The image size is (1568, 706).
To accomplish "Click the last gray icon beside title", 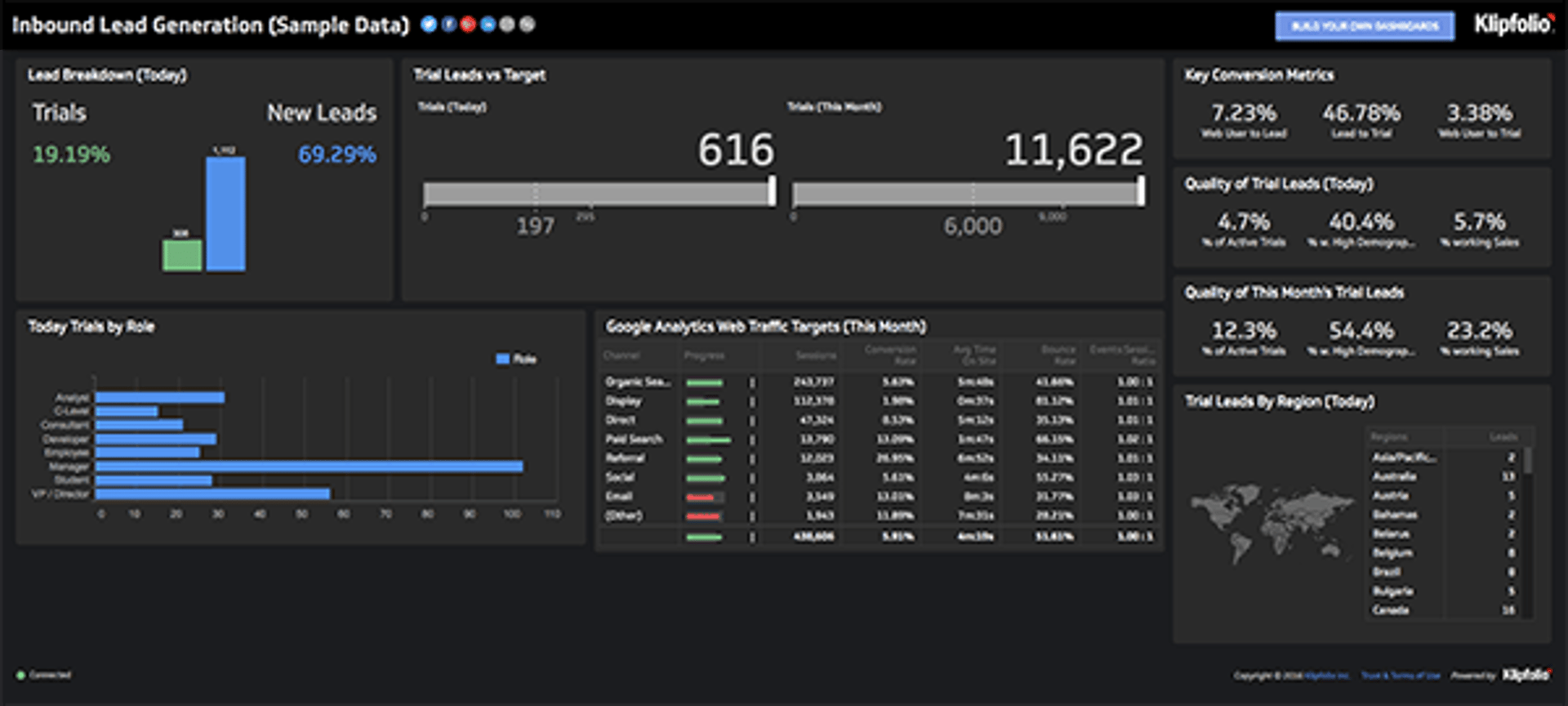I will (528, 25).
